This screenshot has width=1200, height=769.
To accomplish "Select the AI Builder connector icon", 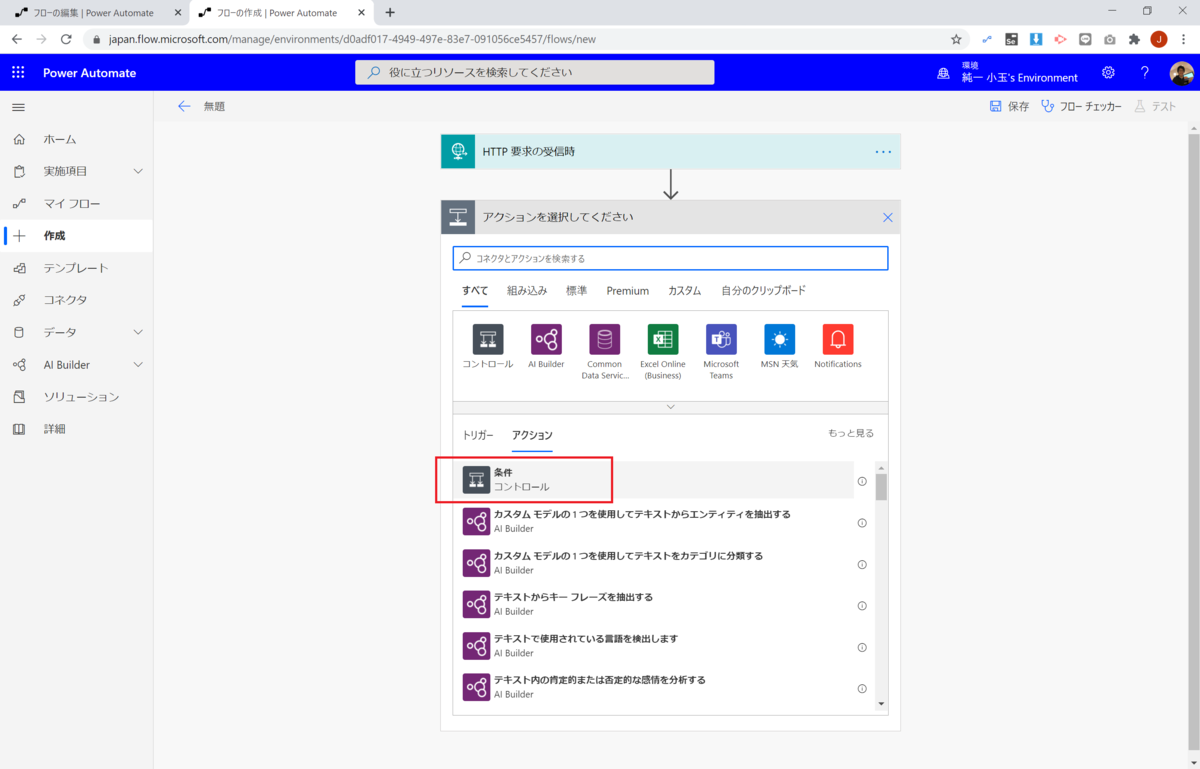I will click(x=546, y=340).
